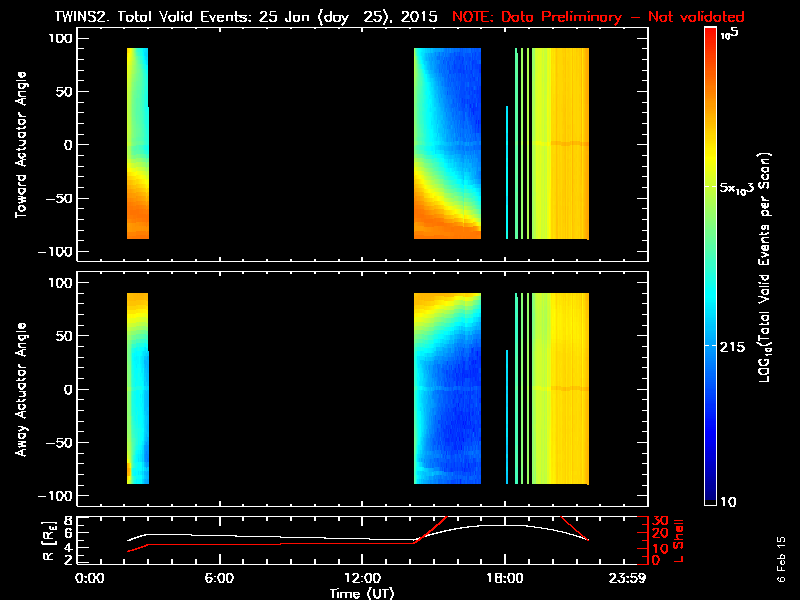Click the 5x10³ colorbar tick label
Image resolution: width=800 pixels, height=600 pixels.
click(x=744, y=188)
